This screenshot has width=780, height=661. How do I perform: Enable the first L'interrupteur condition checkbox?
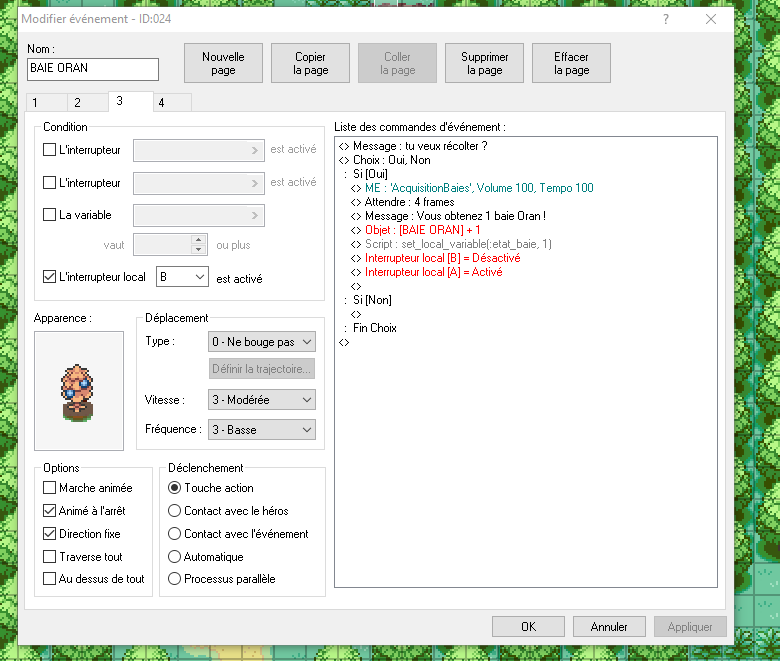49,150
